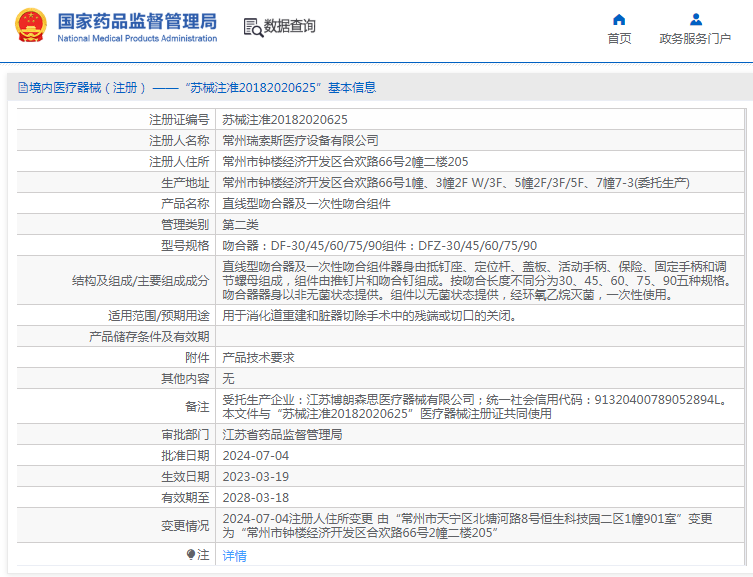Image resolution: width=753 pixels, height=577 pixels.
Task: Click the 首页 home icon
Action: click(619, 20)
